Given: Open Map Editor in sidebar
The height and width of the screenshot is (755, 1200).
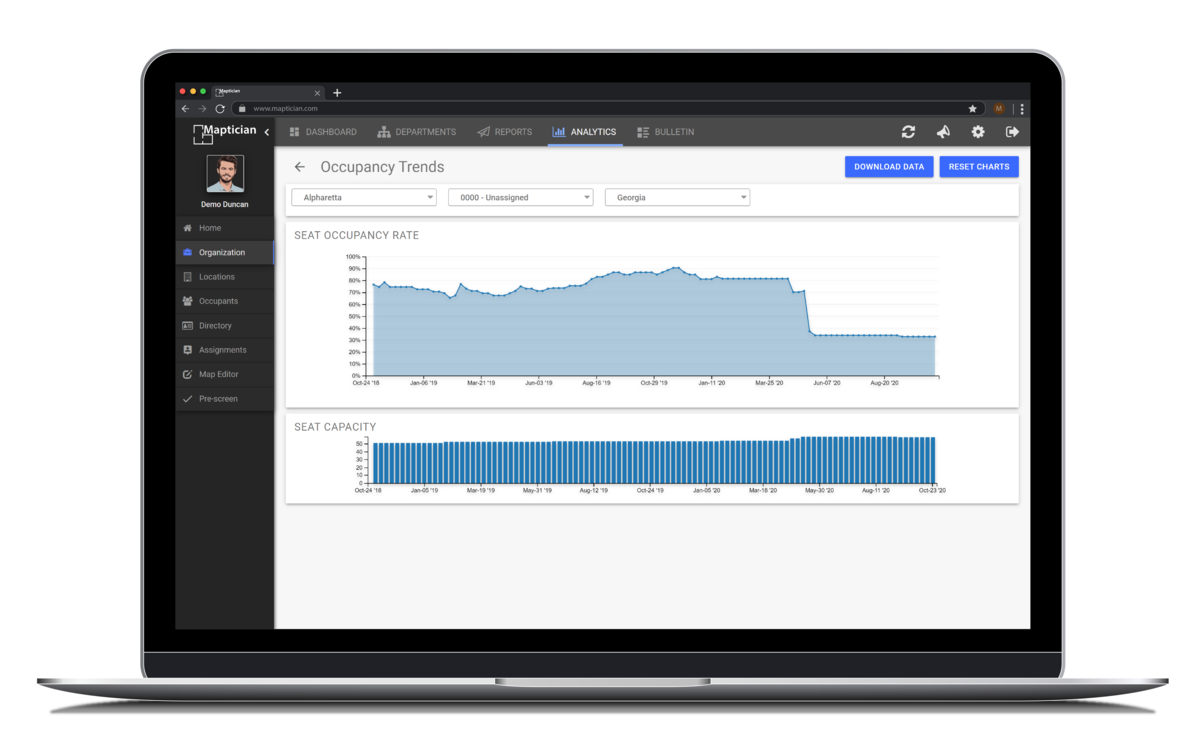Looking at the screenshot, I should [x=224, y=374].
